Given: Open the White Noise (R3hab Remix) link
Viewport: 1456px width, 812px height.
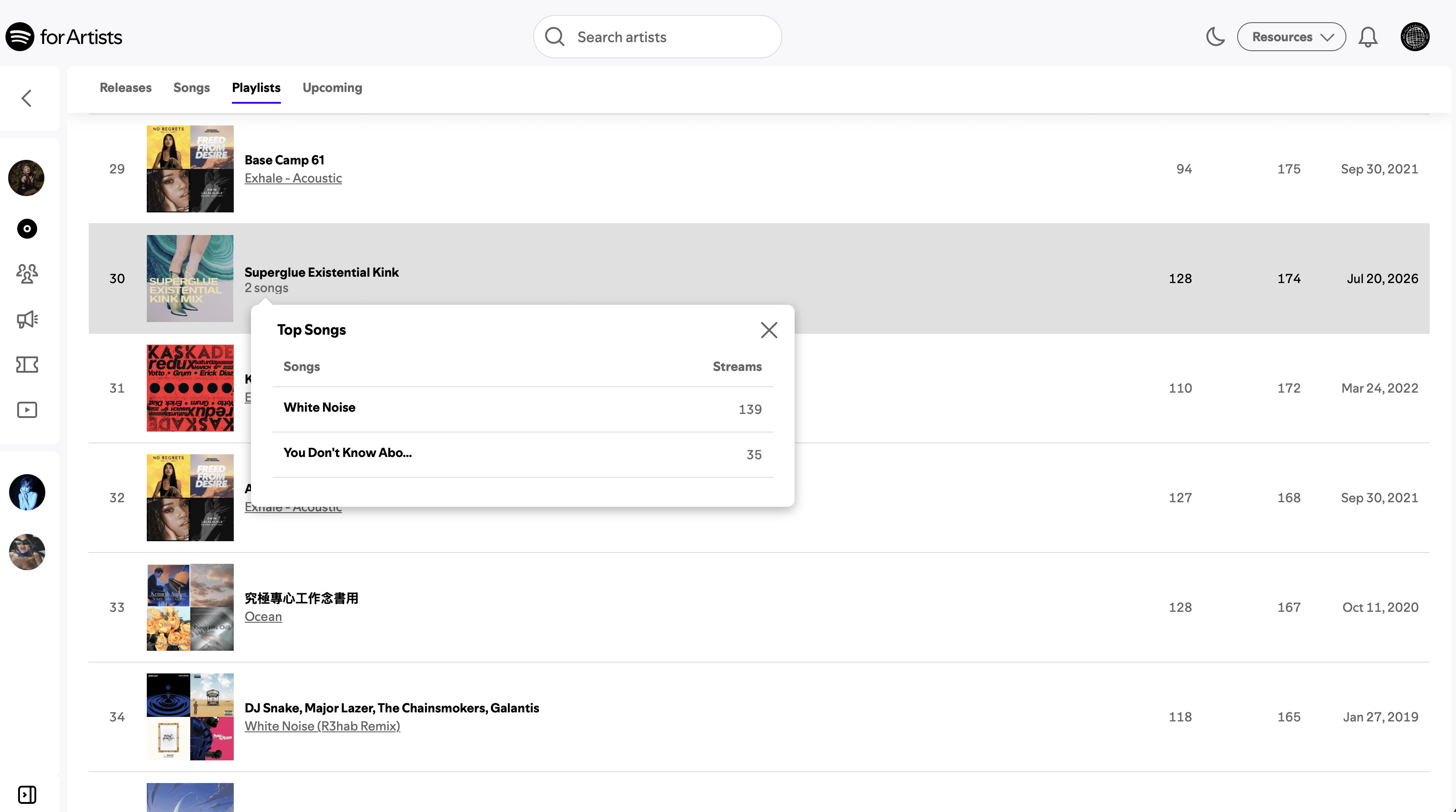Looking at the screenshot, I should tap(322, 726).
